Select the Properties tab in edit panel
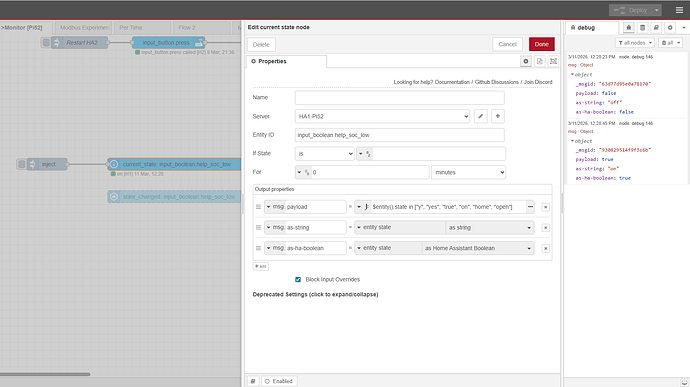 [x=286, y=62]
